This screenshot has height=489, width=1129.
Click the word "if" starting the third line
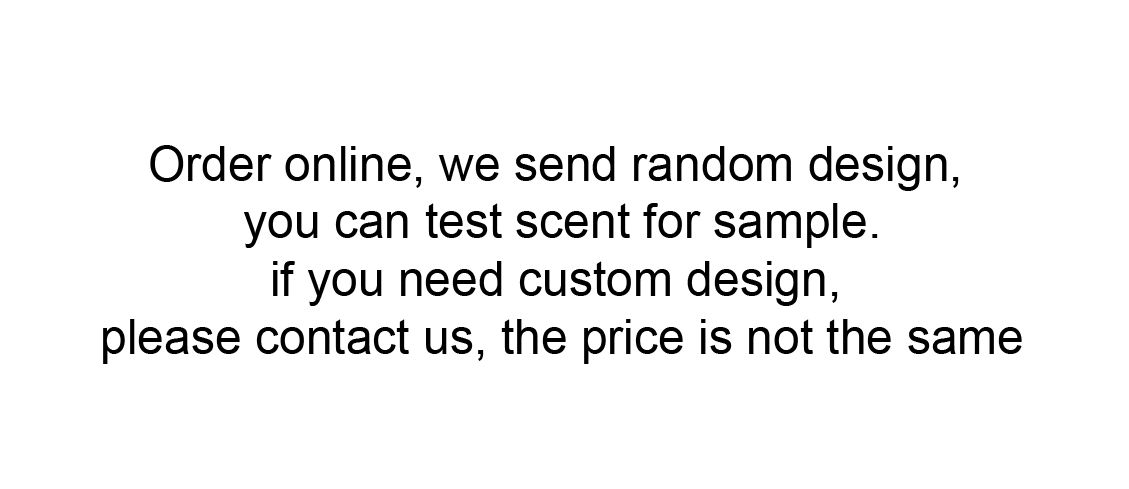(283, 281)
